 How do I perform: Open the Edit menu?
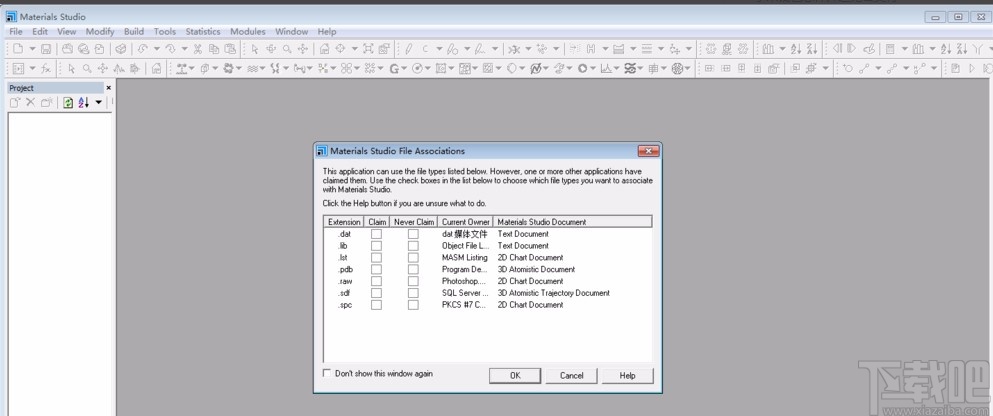coord(40,31)
